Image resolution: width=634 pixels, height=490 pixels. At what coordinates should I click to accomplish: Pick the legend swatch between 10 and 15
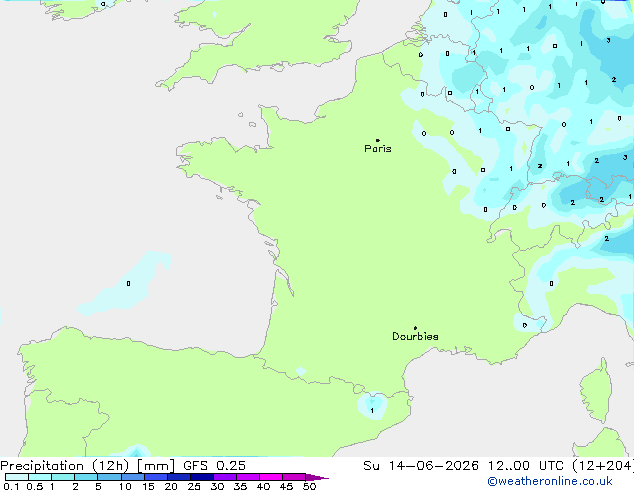[x=132, y=477]
